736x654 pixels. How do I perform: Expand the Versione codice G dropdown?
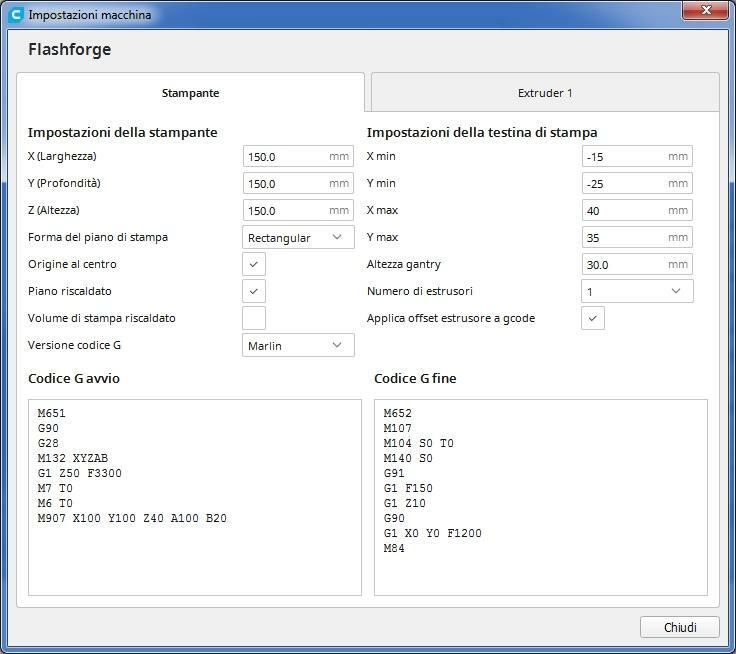point(298,346)
